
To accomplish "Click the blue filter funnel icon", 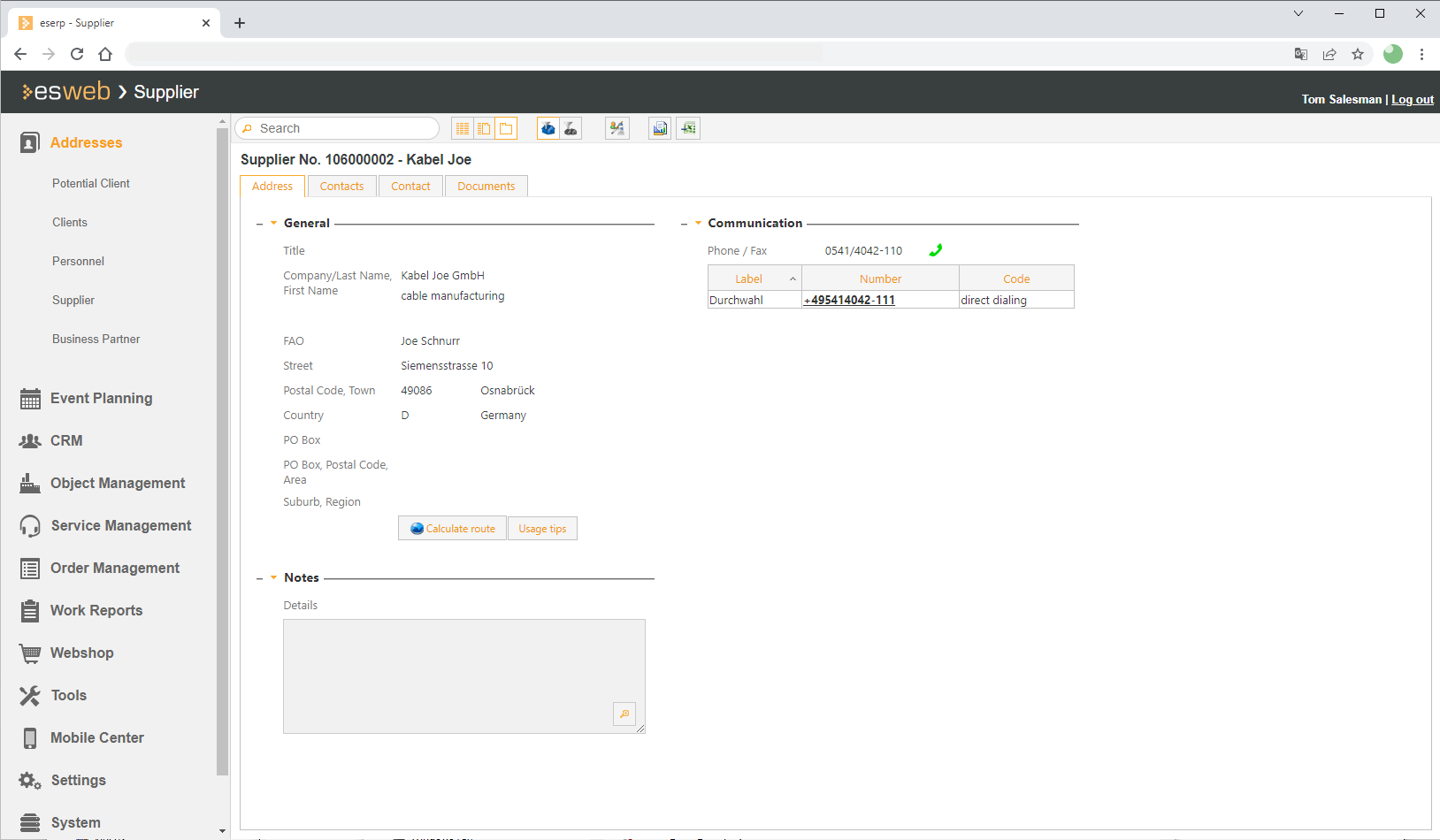I will coord(548,129).
